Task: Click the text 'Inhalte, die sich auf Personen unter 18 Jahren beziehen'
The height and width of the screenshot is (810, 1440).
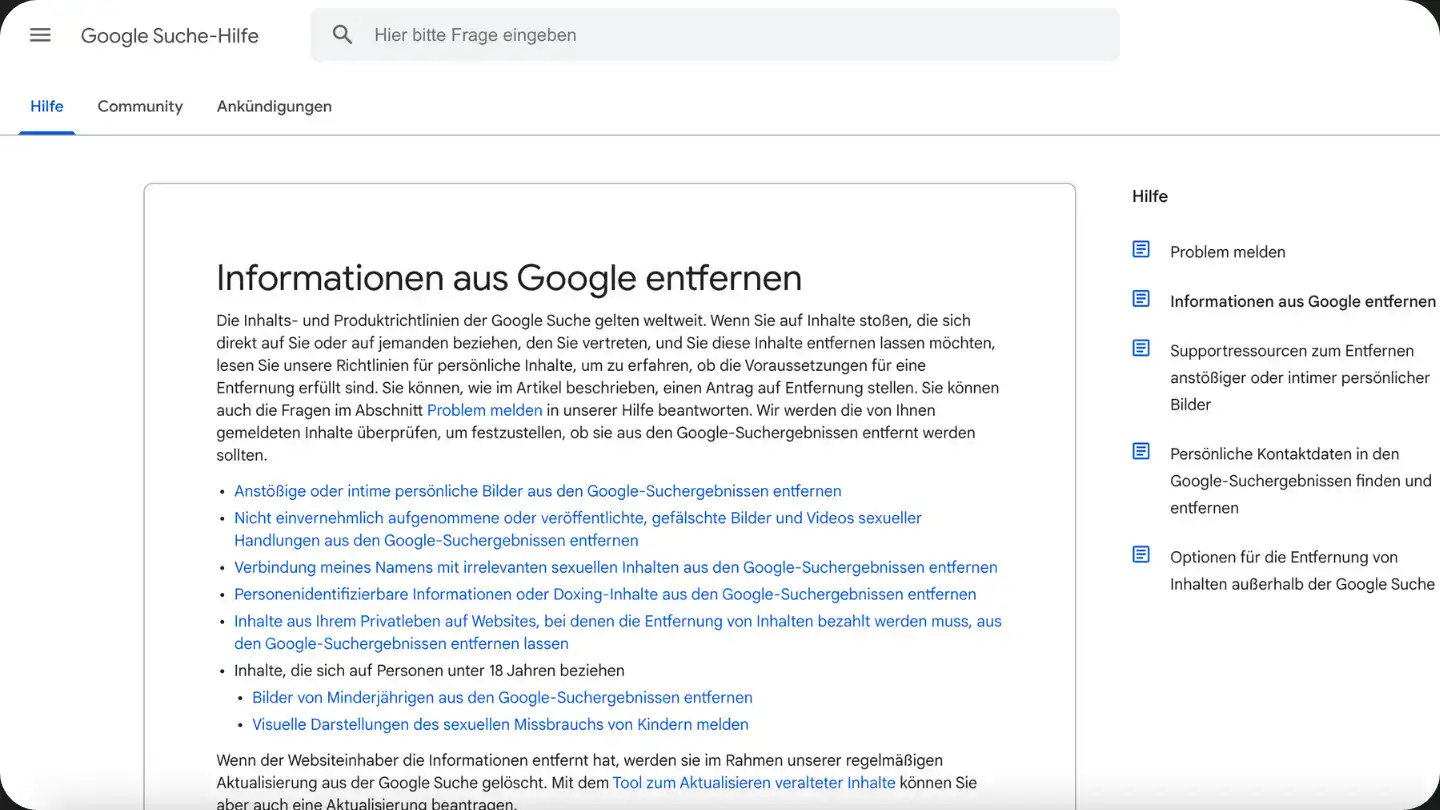Action: 429,671
